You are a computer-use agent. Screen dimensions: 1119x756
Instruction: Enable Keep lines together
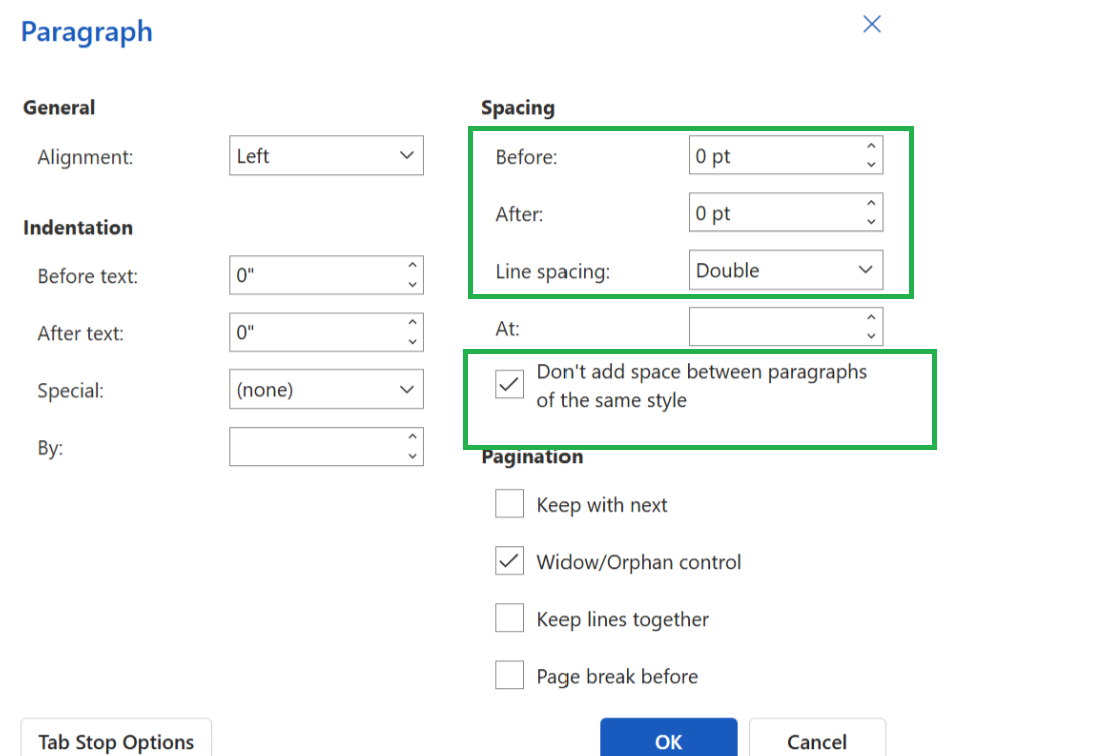click(509, 617)
